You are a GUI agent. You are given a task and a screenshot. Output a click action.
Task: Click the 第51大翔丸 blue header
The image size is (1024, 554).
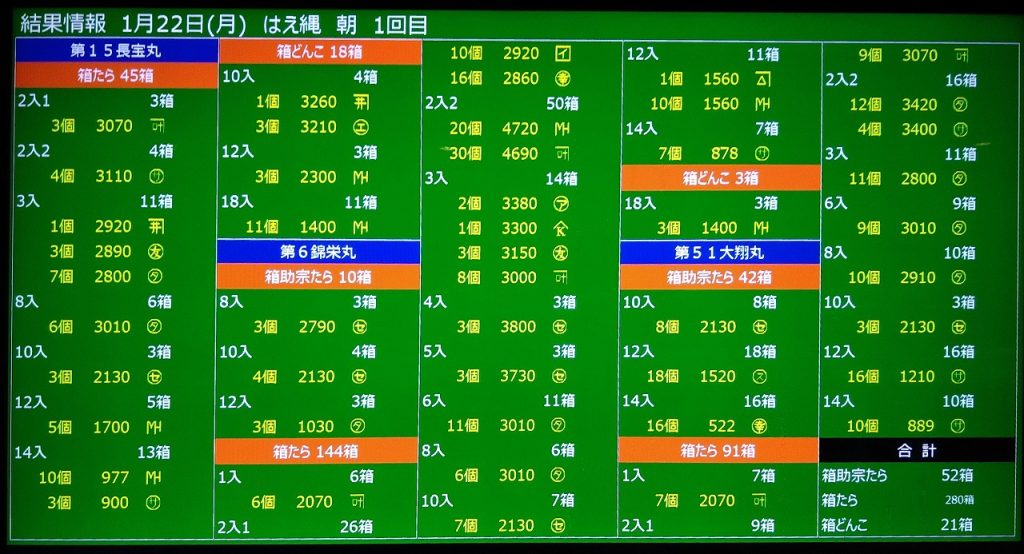[720, 252]
